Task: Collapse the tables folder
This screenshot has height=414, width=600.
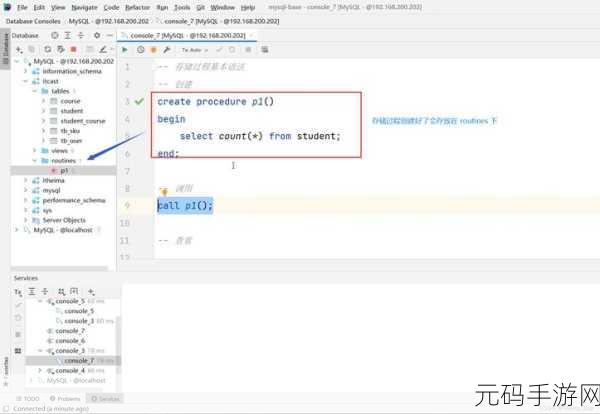Action: click(34, 91)
